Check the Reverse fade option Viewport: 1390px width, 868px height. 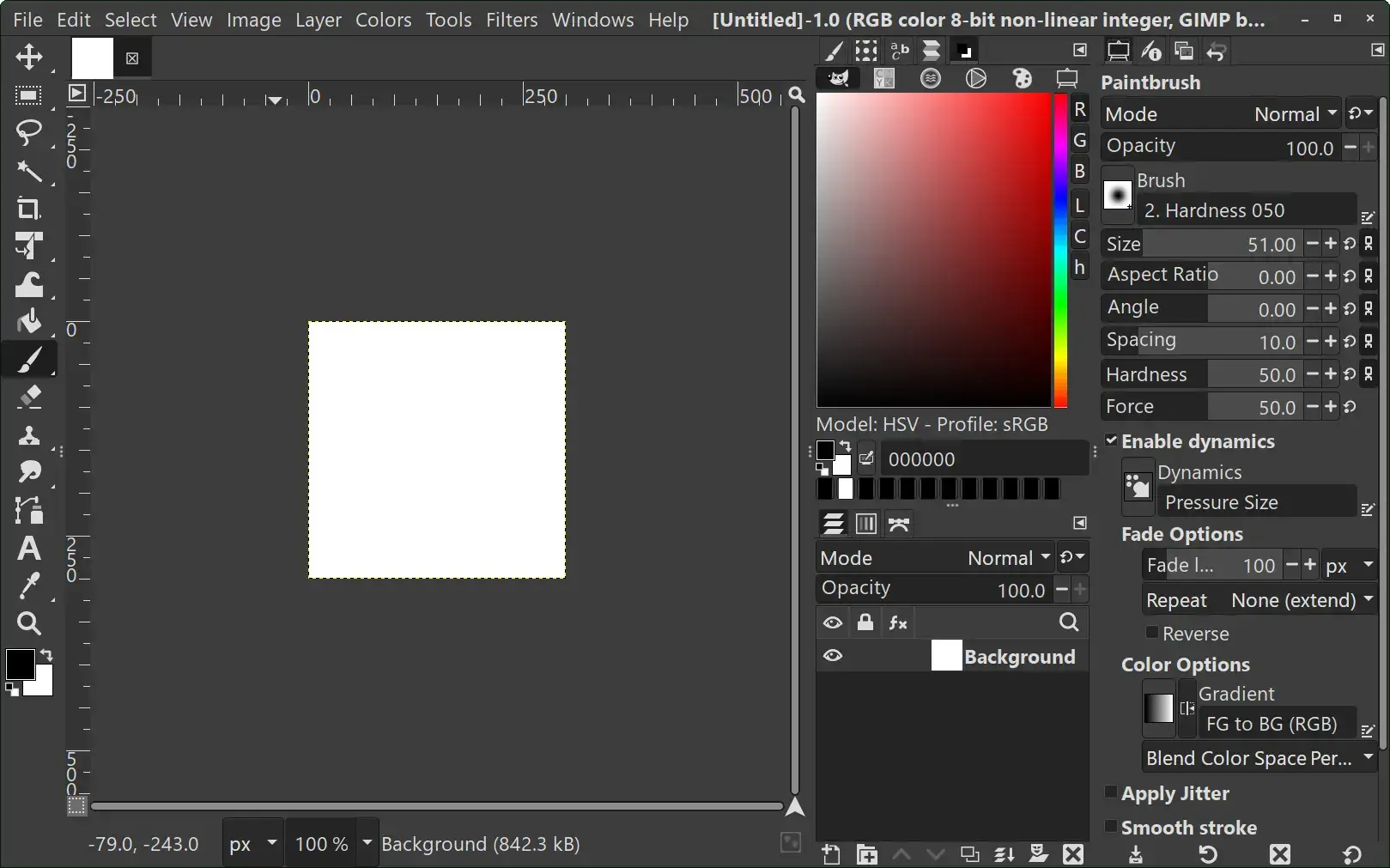(1152, 633)
